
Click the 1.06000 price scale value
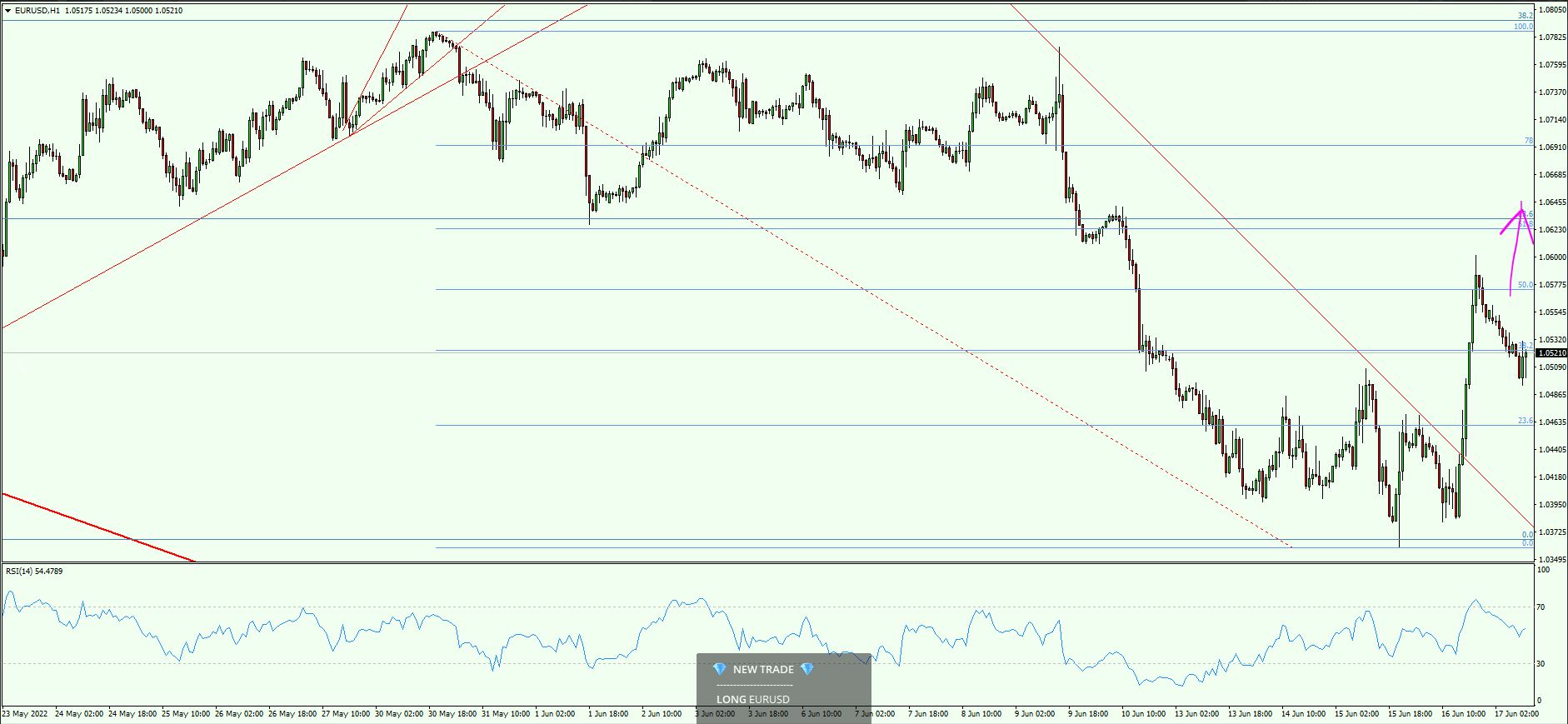[x=1552, y=257]
